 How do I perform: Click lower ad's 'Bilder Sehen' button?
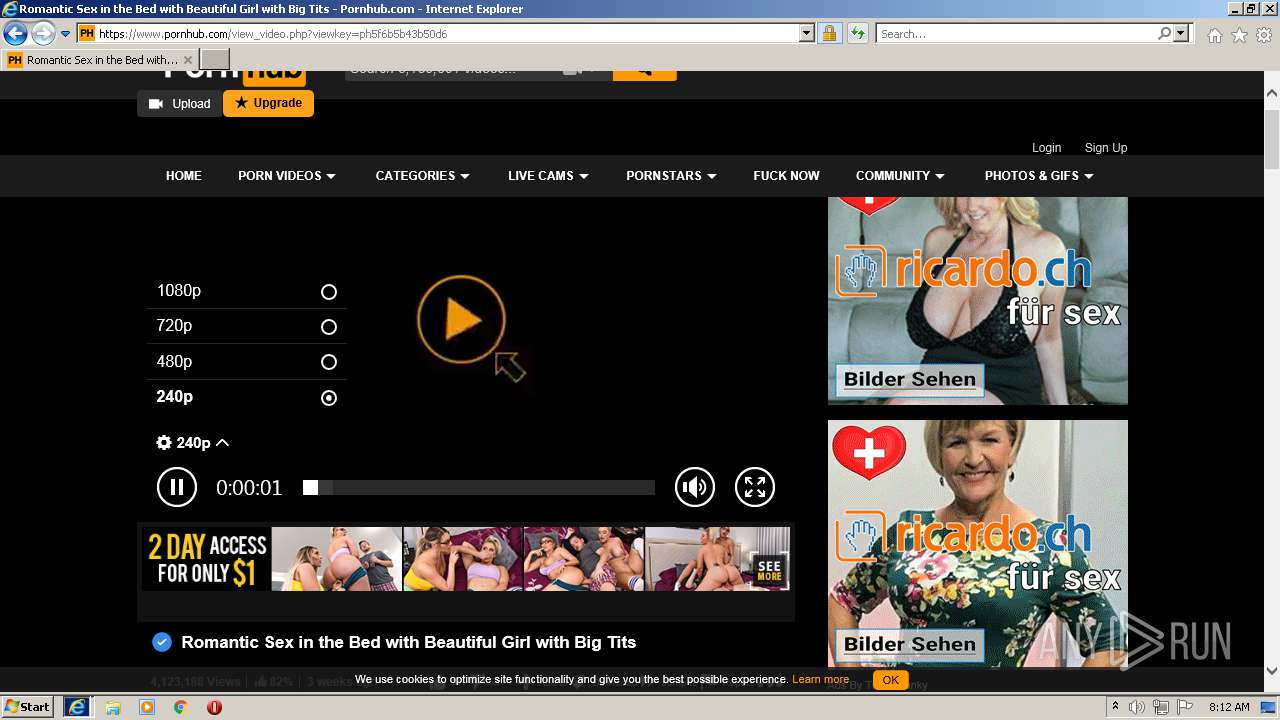[x=909, y=645]
